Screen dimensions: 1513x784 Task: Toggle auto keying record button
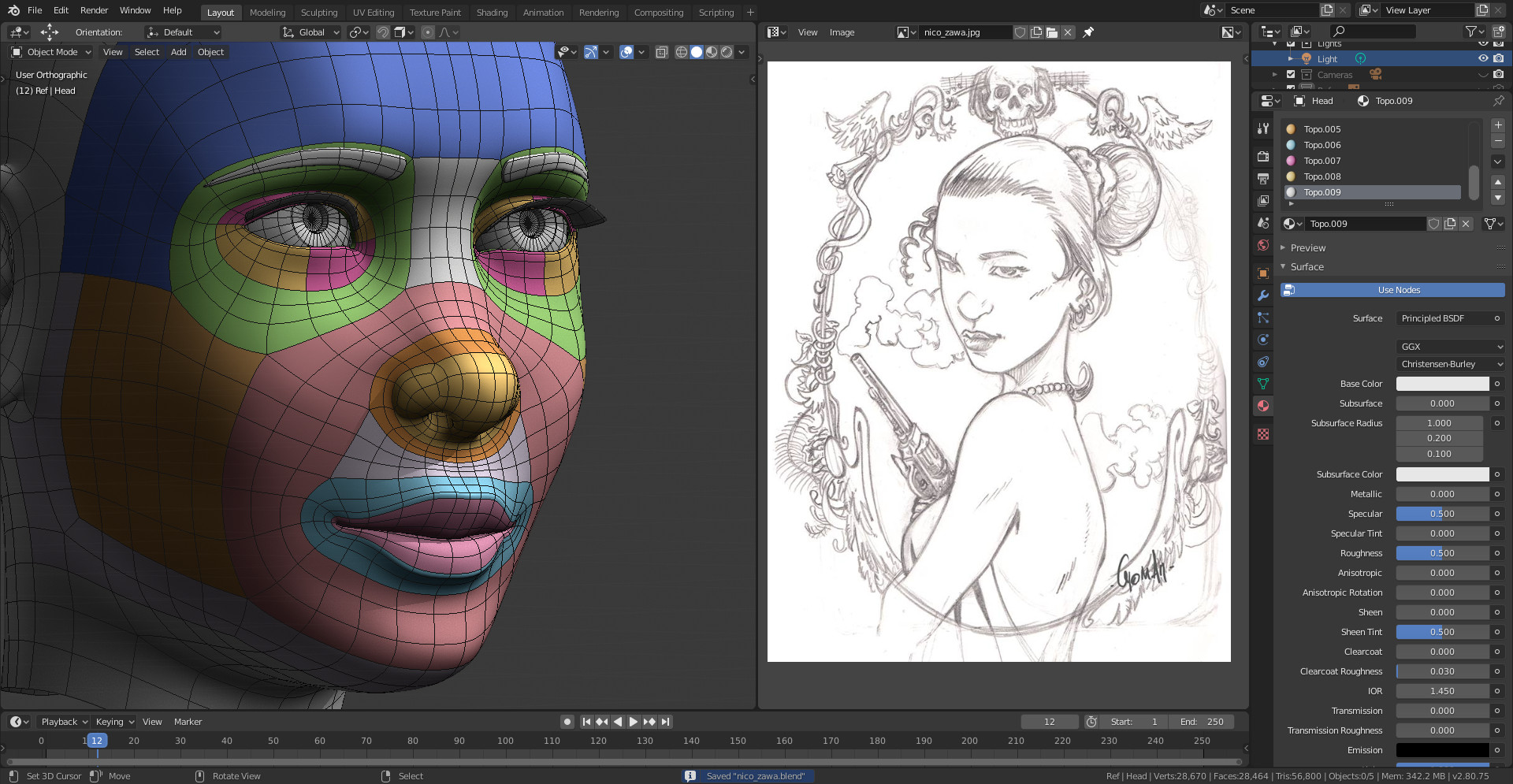click(x=567, y=722)
